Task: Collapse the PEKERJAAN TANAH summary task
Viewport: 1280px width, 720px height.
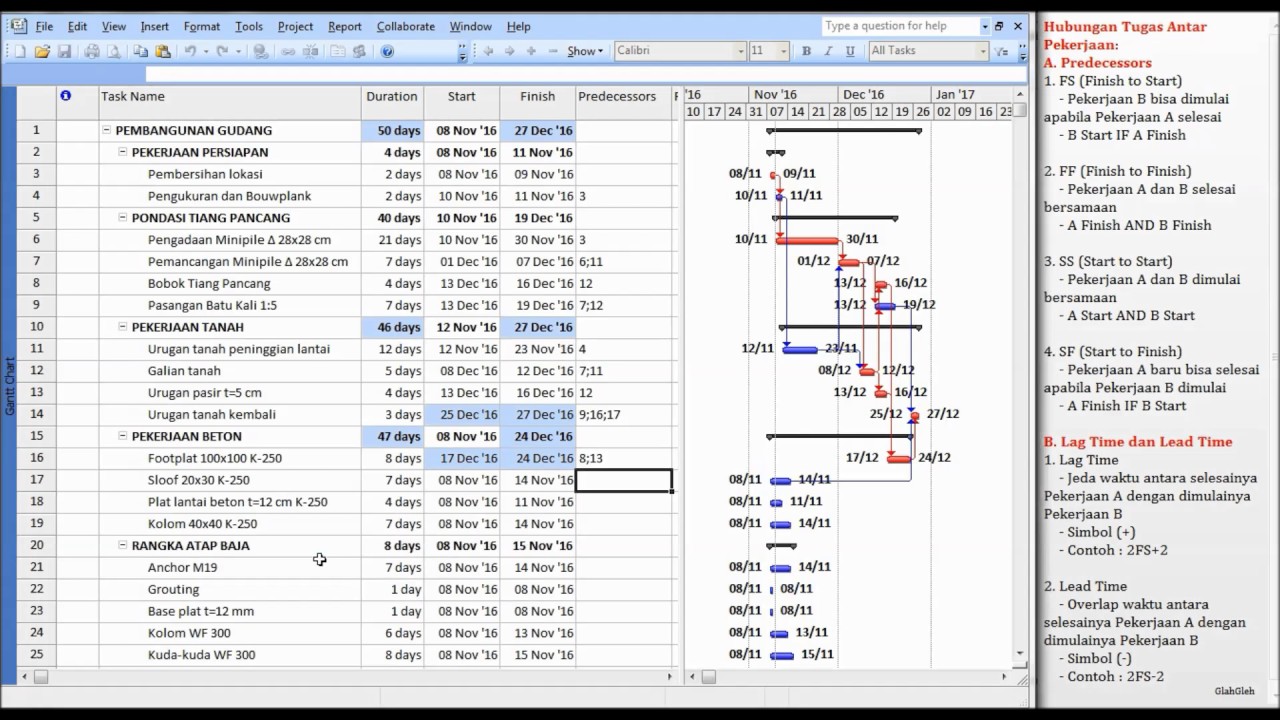Action: [x=122, y=327]
